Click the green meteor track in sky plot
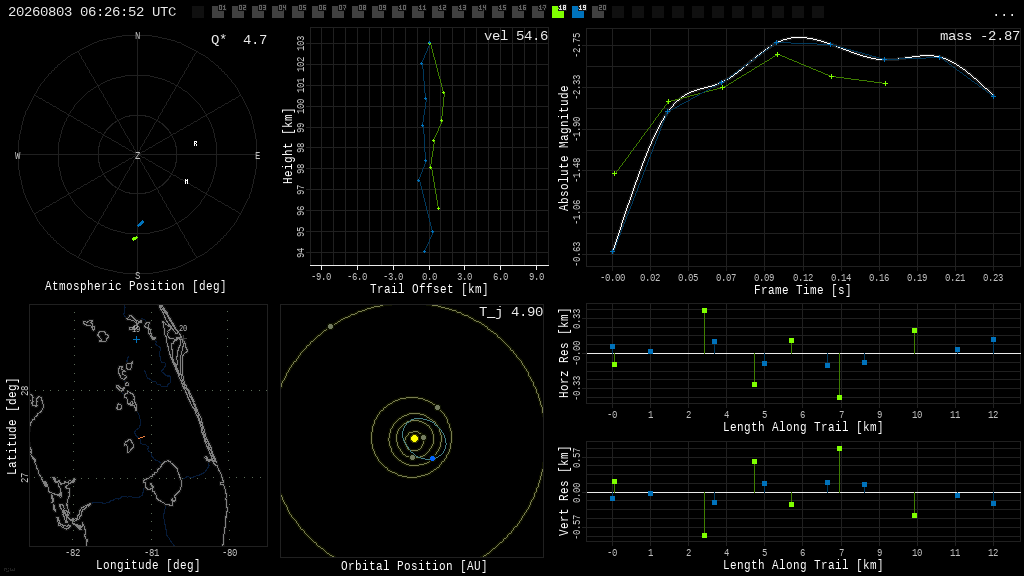1024x576 pixels. pyautogui.click(x=135, y=238)
